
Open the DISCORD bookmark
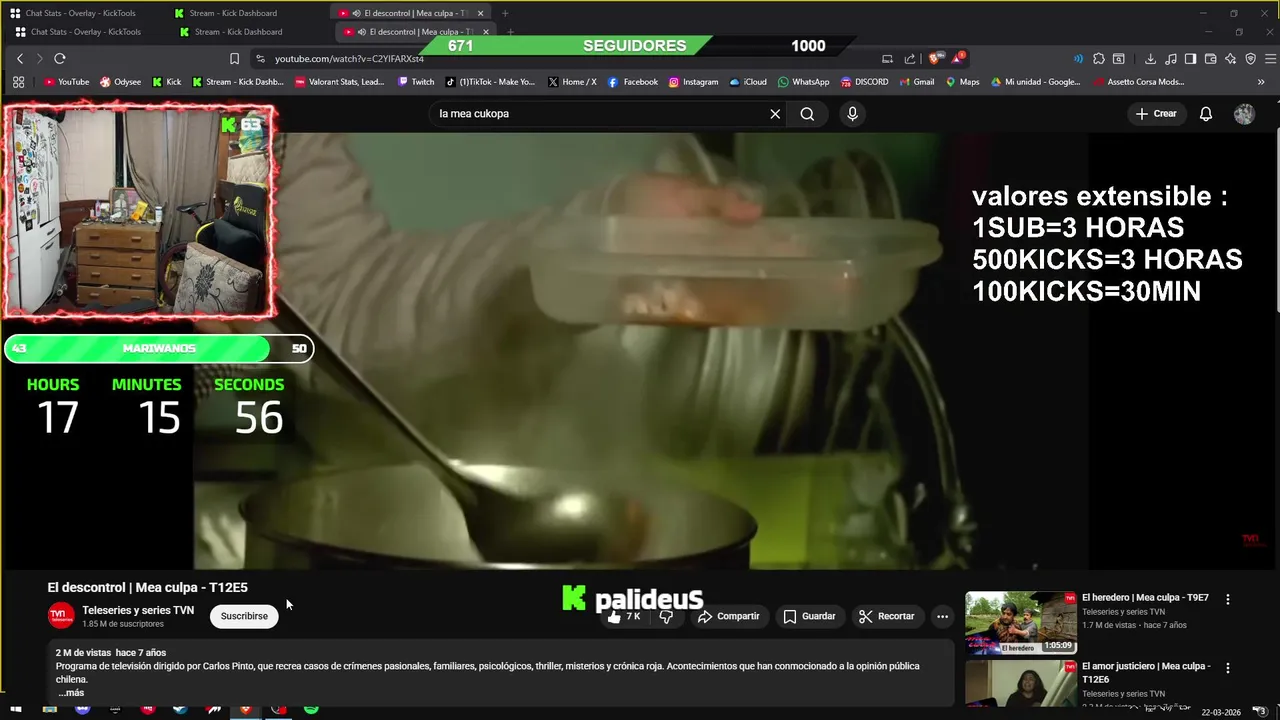click(x=865, y=82)
